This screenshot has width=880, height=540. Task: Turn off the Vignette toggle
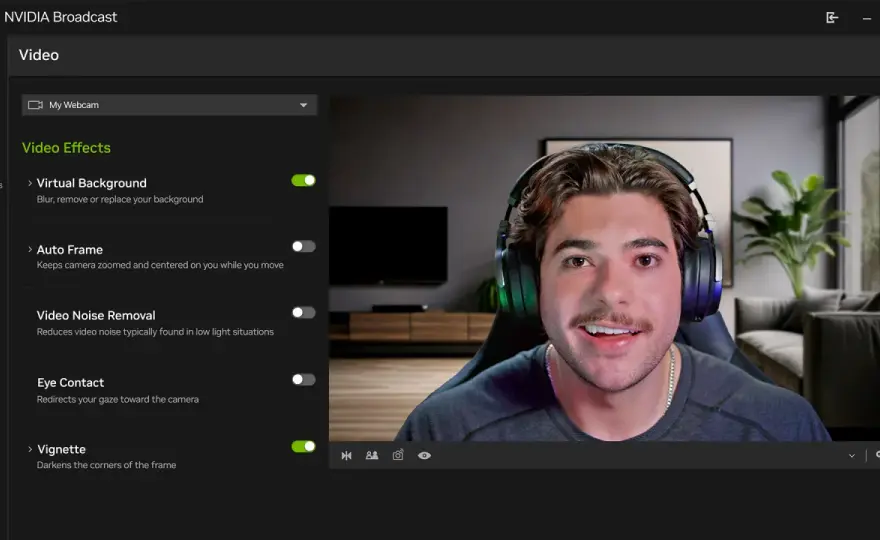[303, 446]
